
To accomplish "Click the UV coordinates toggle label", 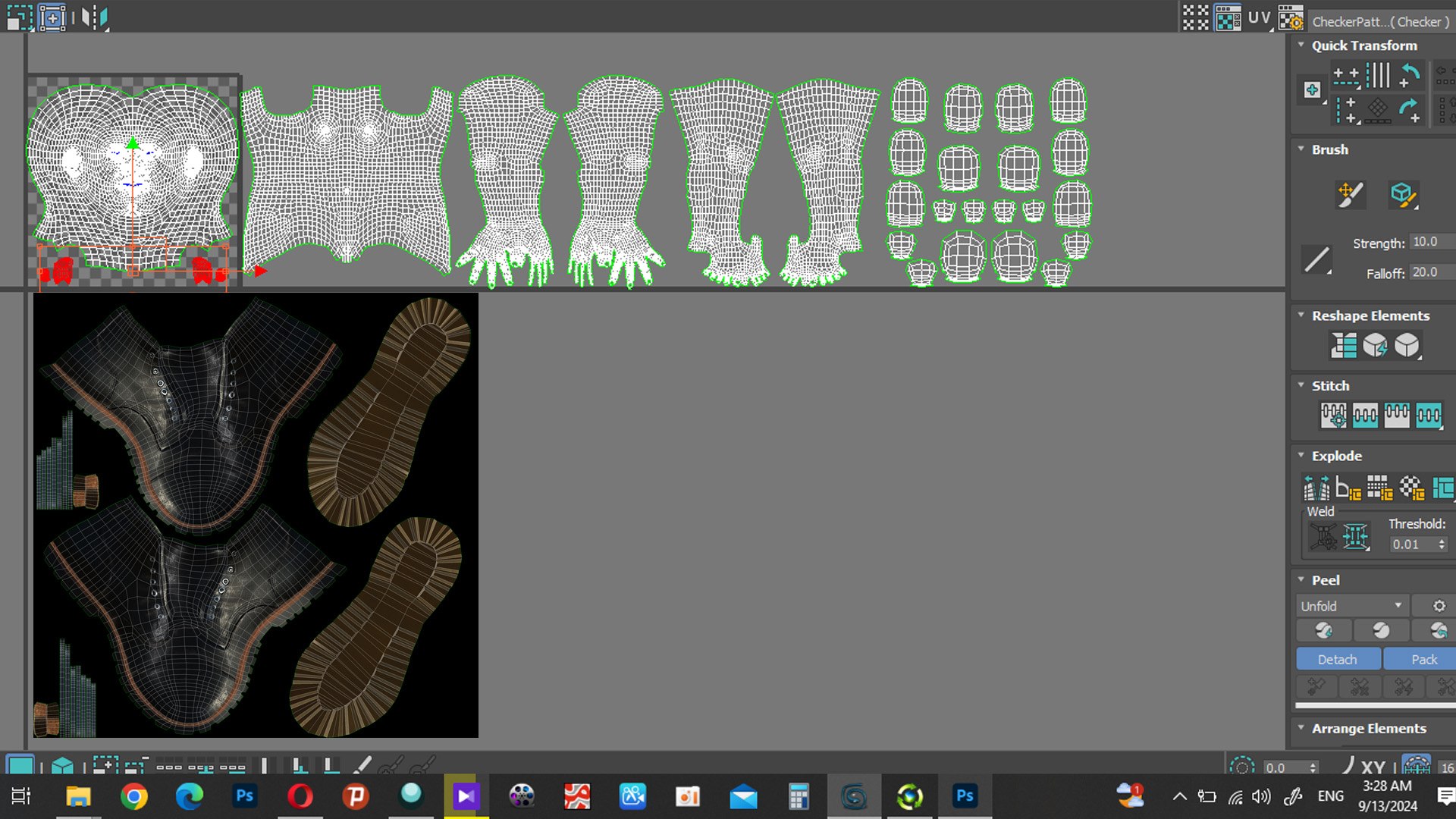I will point(1260,17).
